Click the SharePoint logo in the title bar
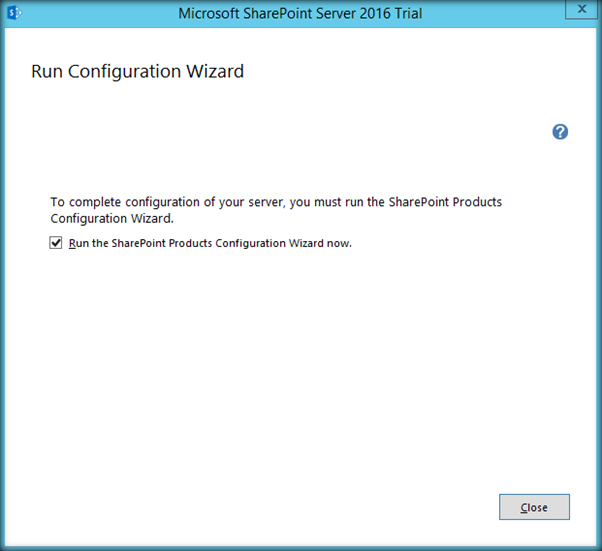This screenshot has width=602, height=551. [14, 14]
